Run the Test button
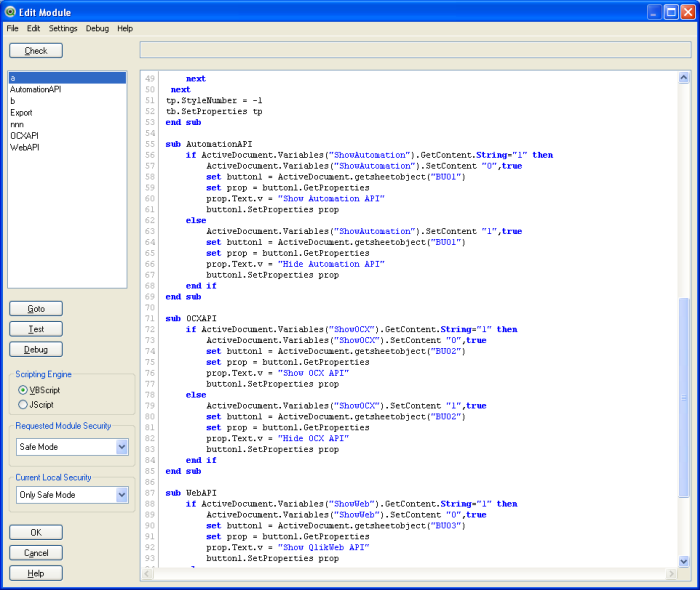Screen dimensions: 700x590 point(36,329)
